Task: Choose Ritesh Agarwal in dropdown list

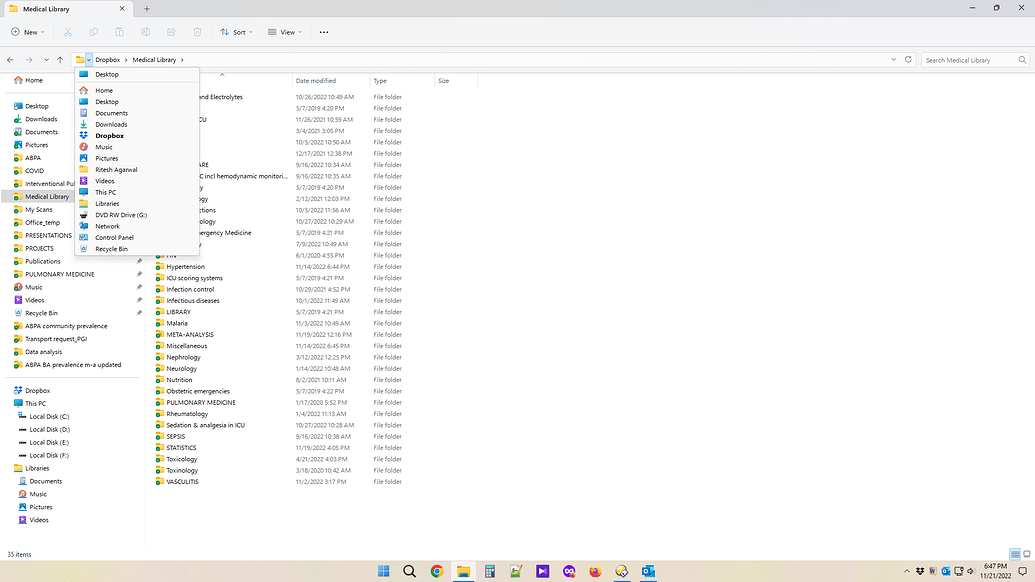Action: coord(137,170)
